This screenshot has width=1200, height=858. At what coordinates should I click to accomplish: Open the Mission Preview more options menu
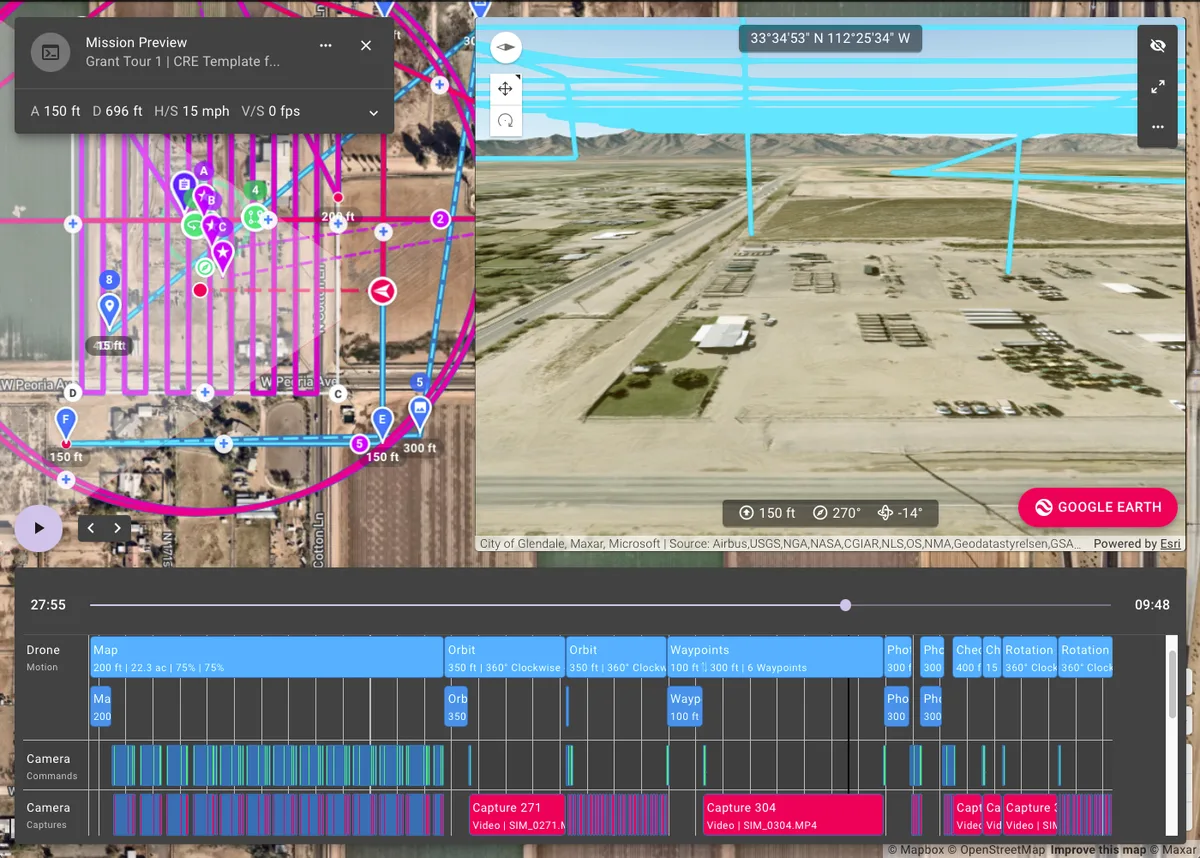coord(326,46)
